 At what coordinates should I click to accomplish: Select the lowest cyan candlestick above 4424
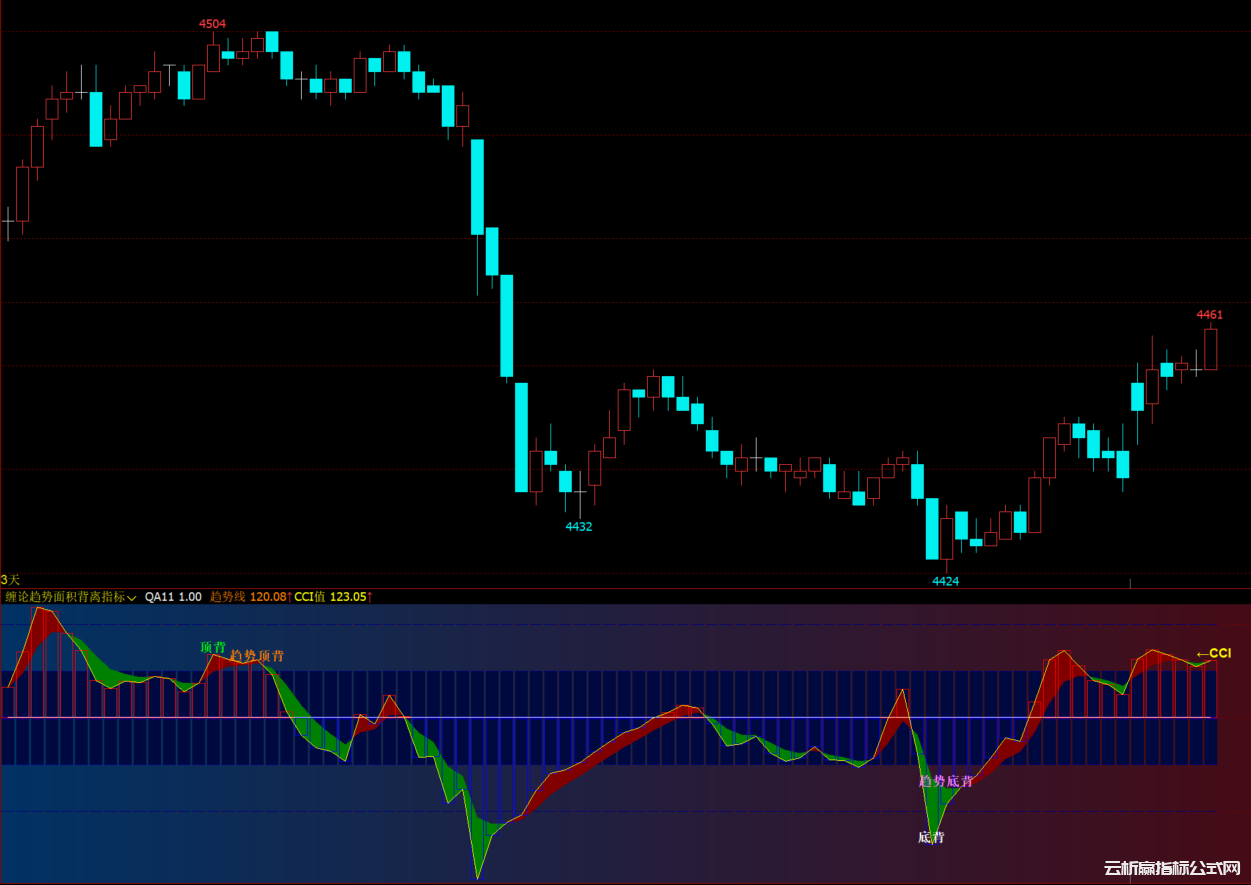point(932,529)
